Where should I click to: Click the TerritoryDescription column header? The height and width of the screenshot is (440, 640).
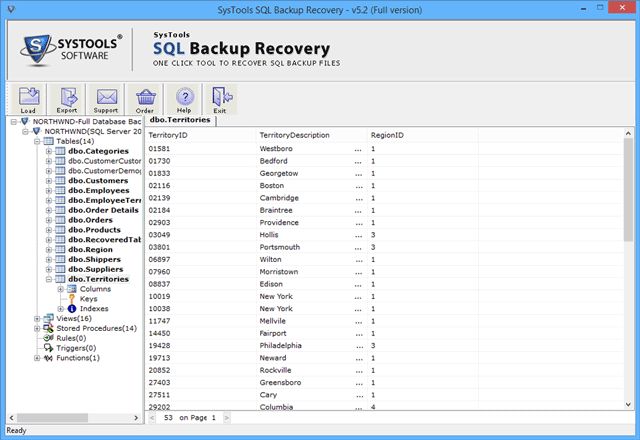point(294,134)
